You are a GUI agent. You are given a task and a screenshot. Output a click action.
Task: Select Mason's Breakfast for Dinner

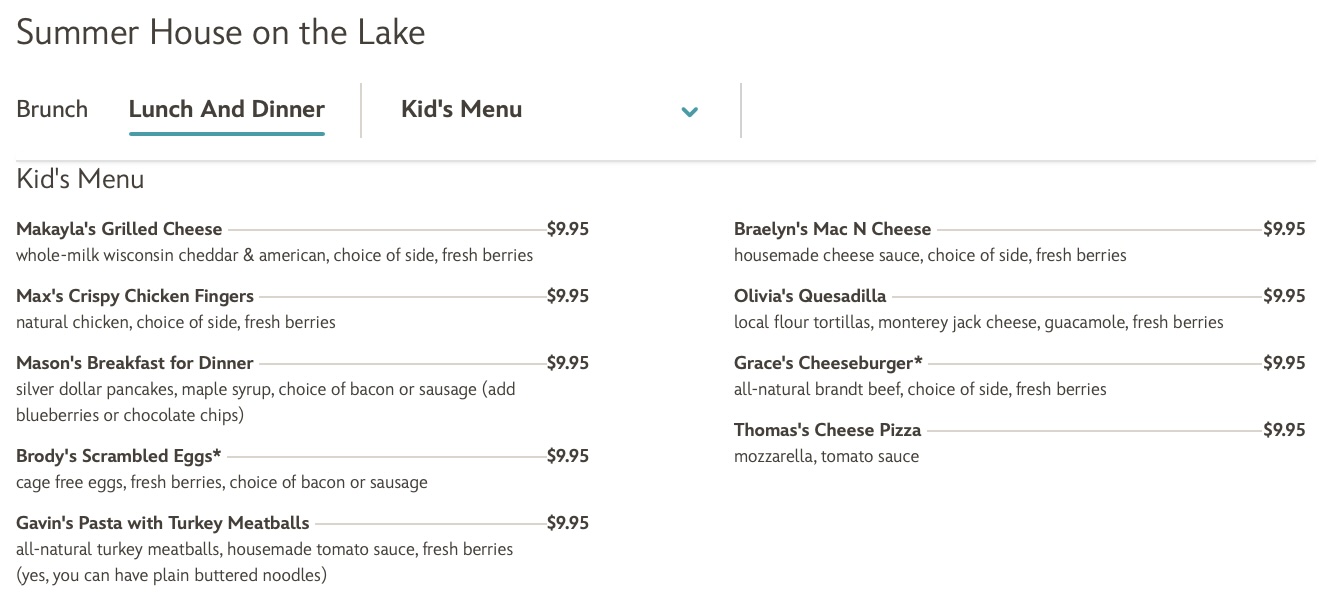click(135, 363)
